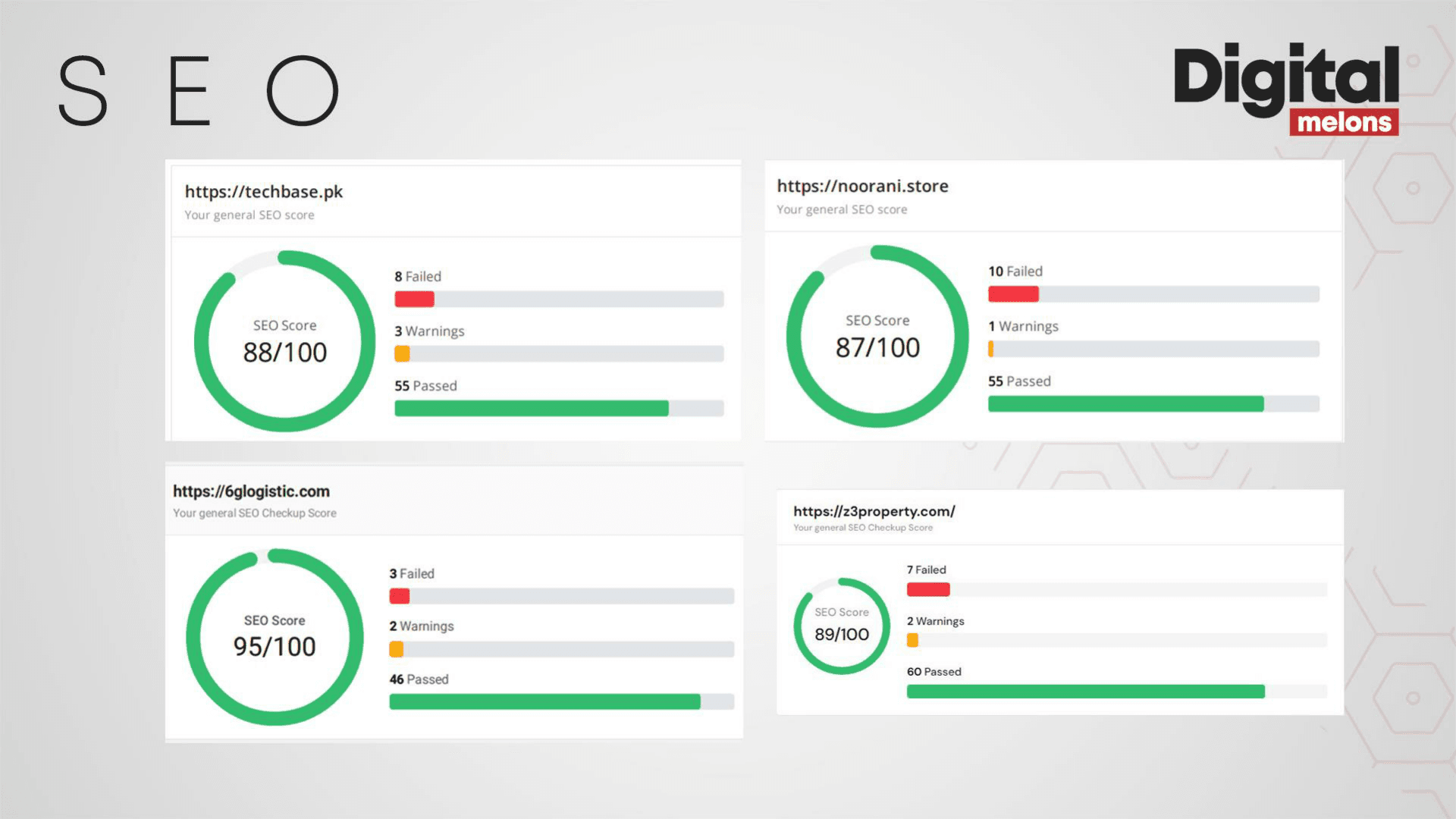This screenshot has width=1456, height=819.
Task: Click the z3property.com 89/100 score ring
Action: pyautogui.click(x=842, y=626)
